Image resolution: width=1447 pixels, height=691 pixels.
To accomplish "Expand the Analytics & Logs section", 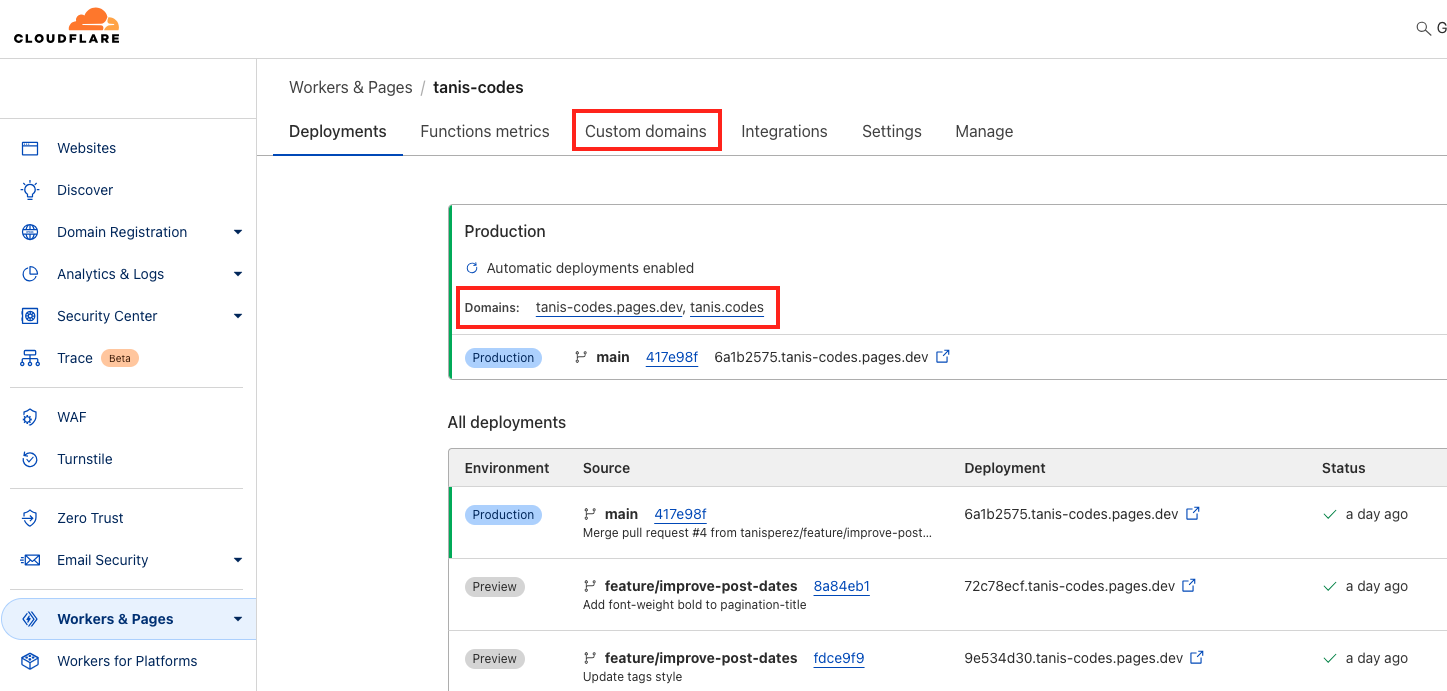I will click(238, 274).
